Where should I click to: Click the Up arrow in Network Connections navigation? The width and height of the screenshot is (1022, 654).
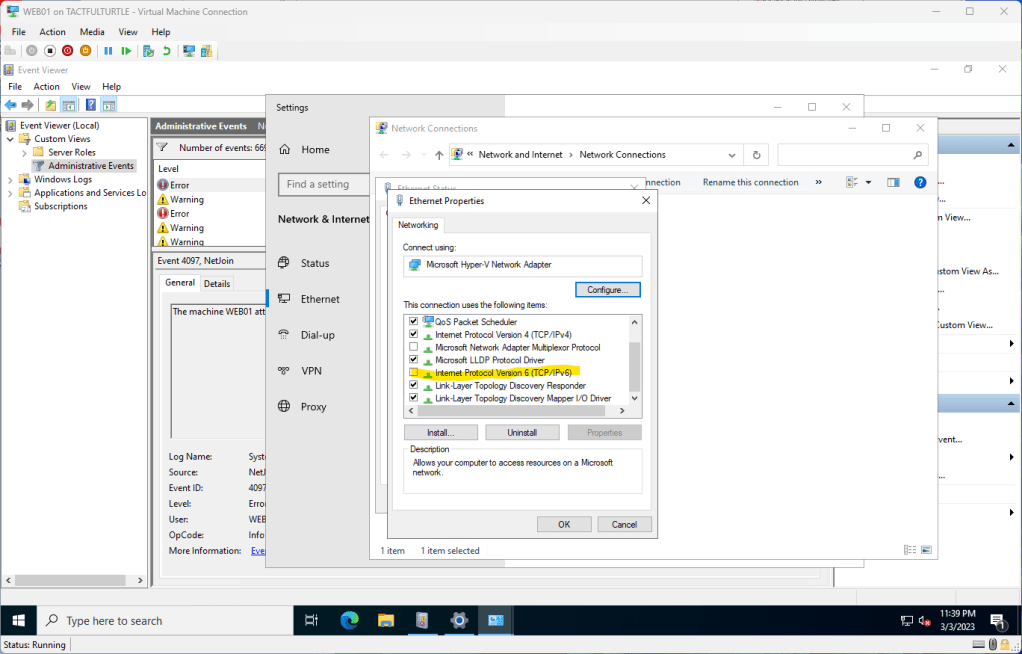click(x=439, y=155)
